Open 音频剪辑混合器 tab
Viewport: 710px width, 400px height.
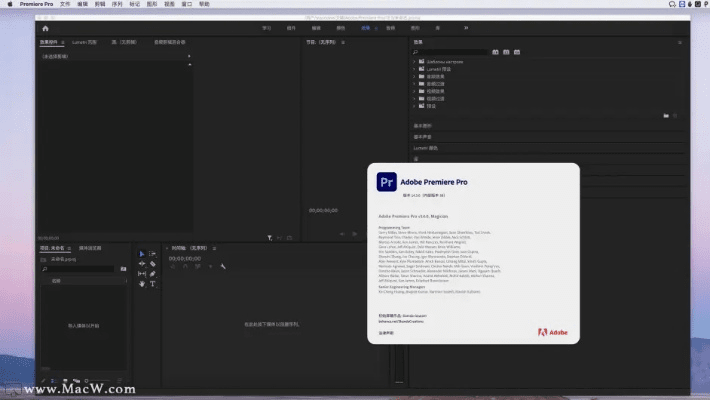(x=170, y=42)
